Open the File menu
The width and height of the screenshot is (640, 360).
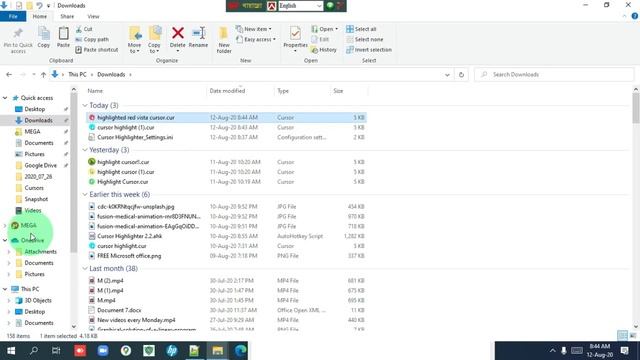(x=13, y=16)
